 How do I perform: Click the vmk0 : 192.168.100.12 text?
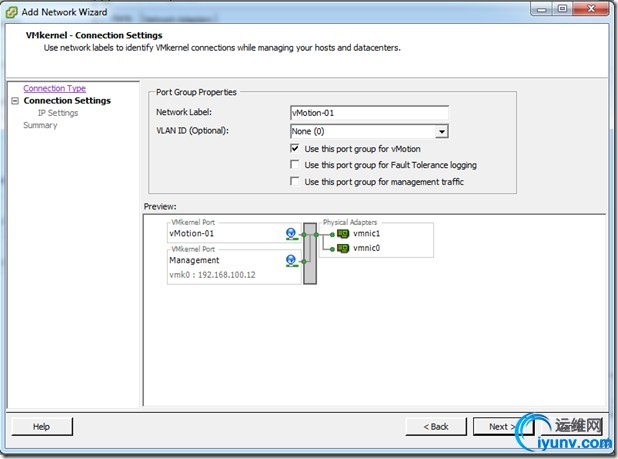pos(212,275)
